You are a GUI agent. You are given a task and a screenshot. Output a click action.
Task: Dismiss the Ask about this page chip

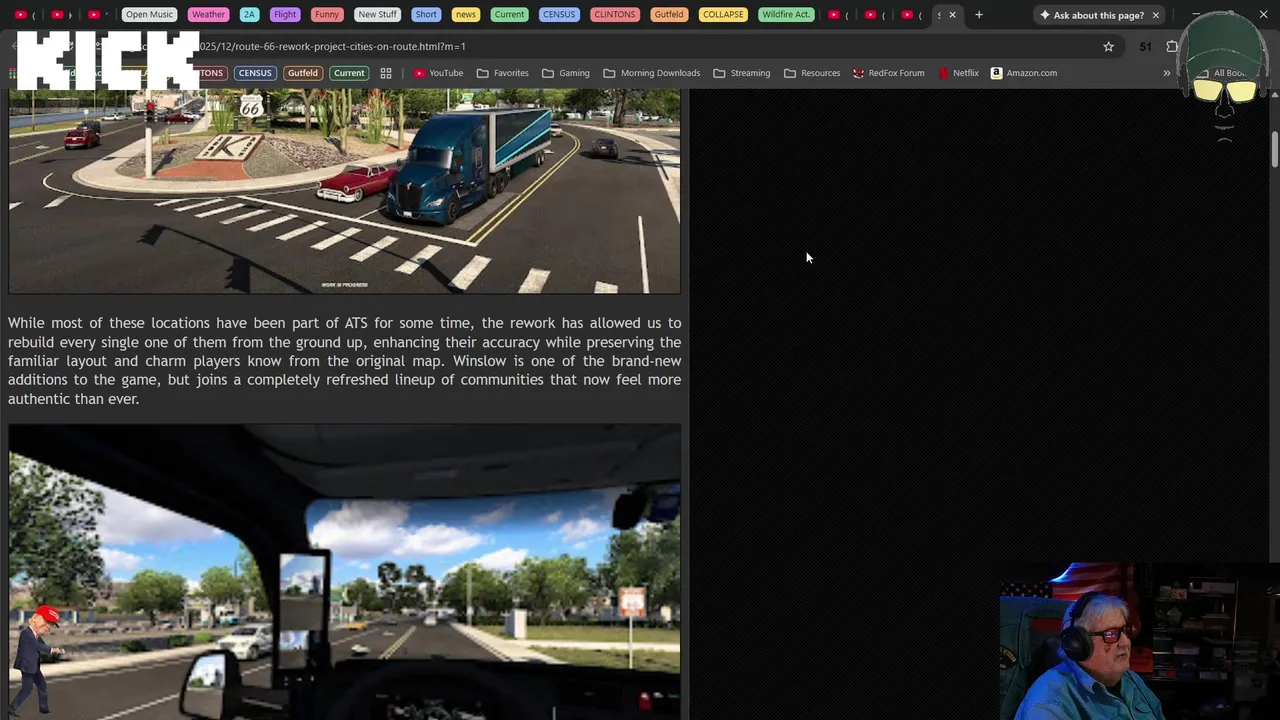(x=1155, y=15)
